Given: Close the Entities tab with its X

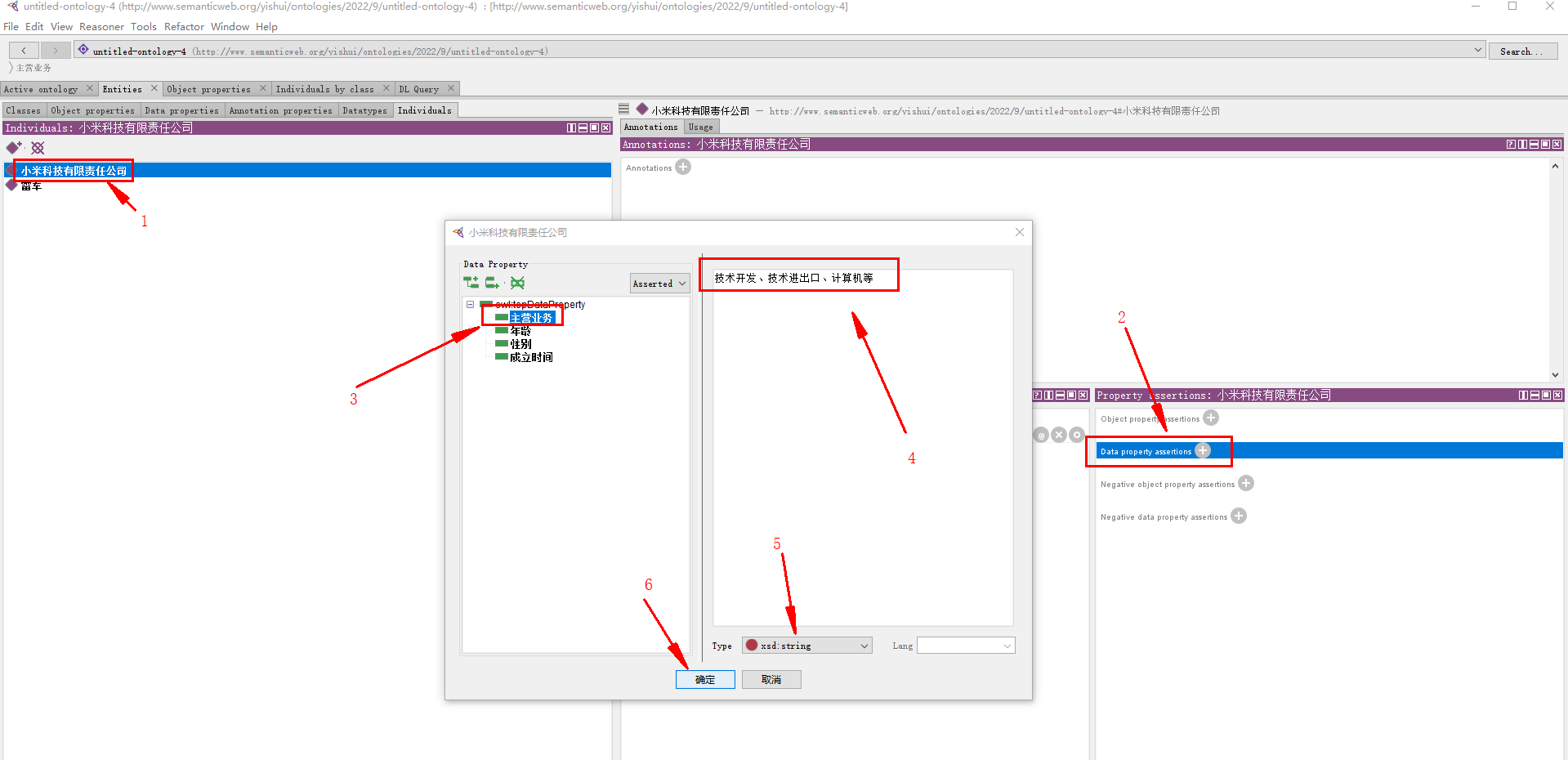Looking at the screenshot, I should tap(154, 88).
